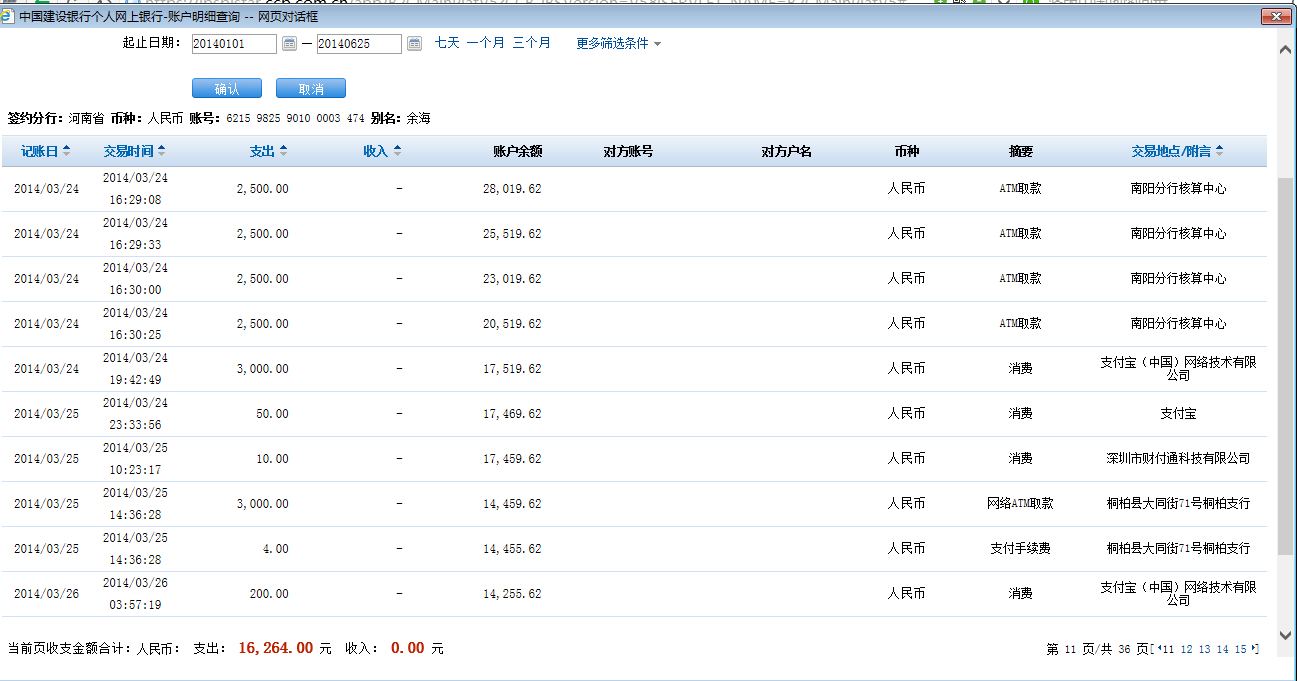Sort by 交易时间 column
Screen dimensions: 1297x681
pyautogui.click(x=134, y=151)
